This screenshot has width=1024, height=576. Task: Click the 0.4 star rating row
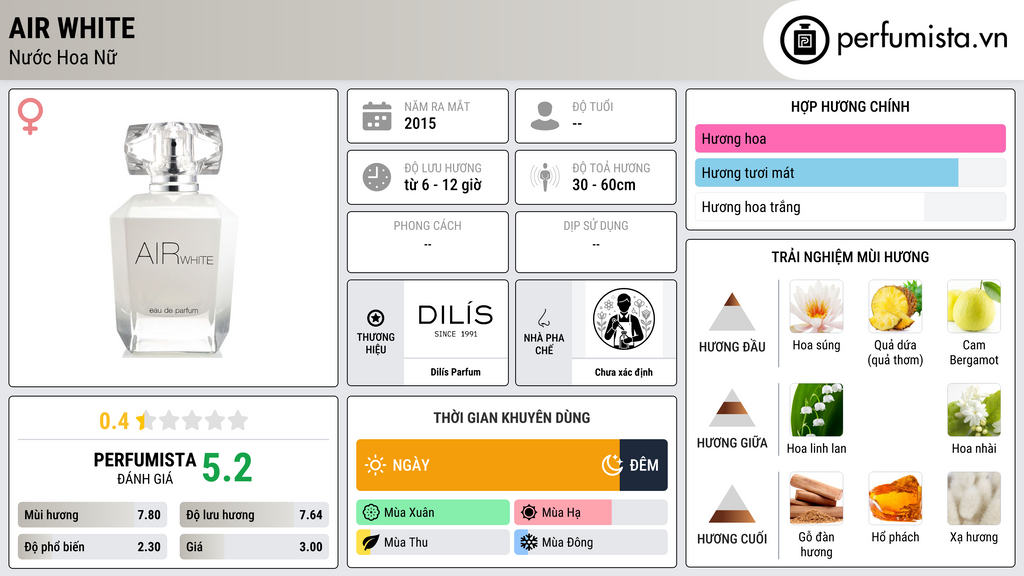click(173, 421)
